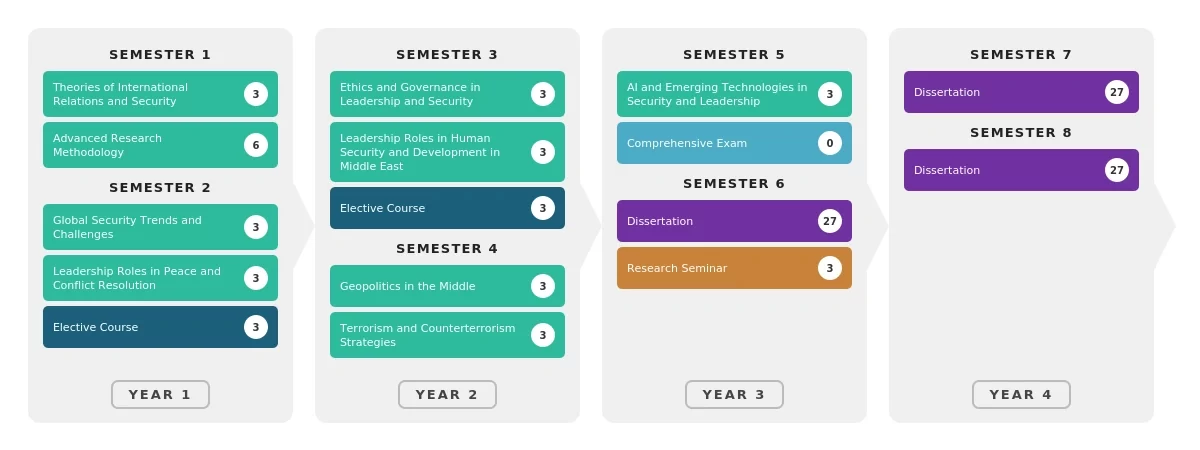Open Ethics and Governance in Leadership course

point(447,94)
